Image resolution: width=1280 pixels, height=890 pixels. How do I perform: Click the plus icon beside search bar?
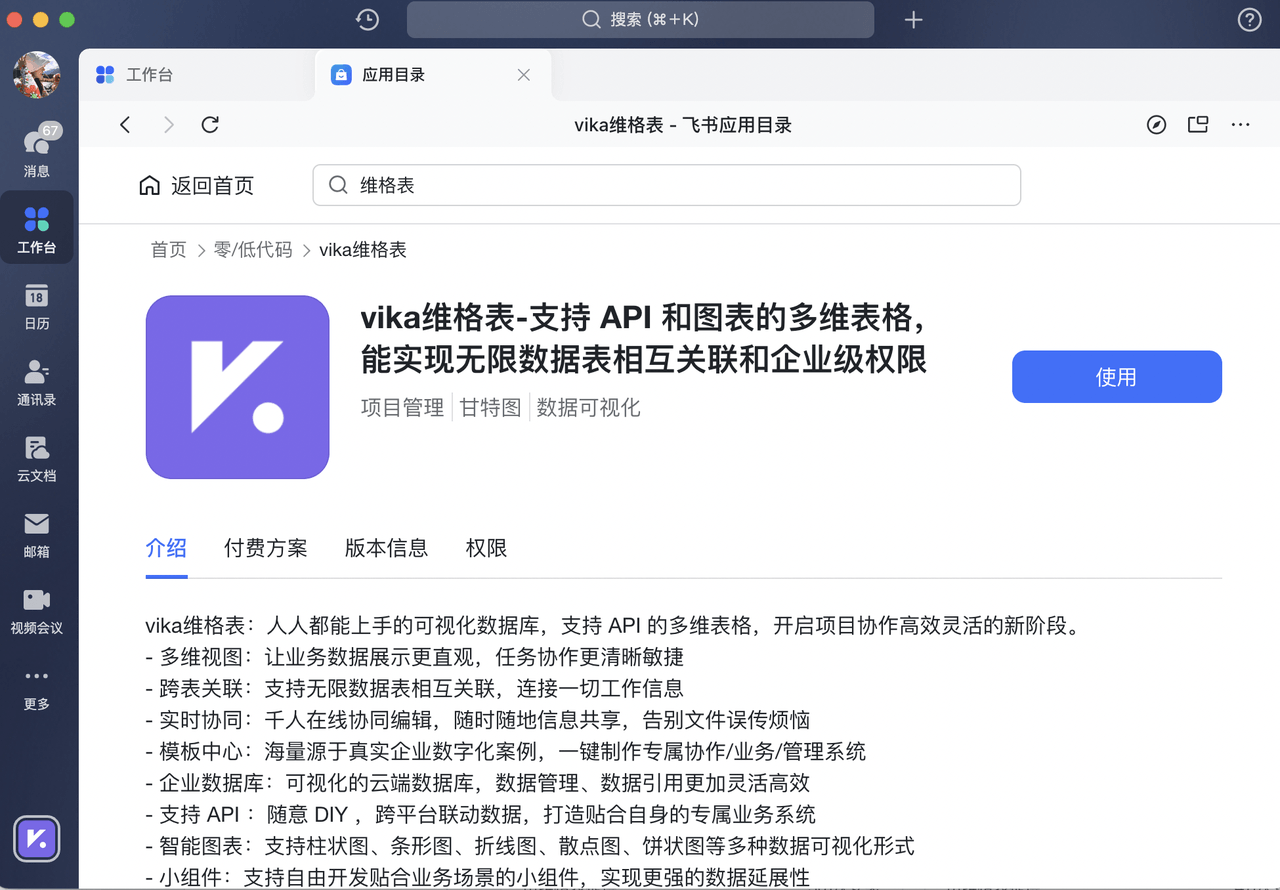[x=913, y=19]
